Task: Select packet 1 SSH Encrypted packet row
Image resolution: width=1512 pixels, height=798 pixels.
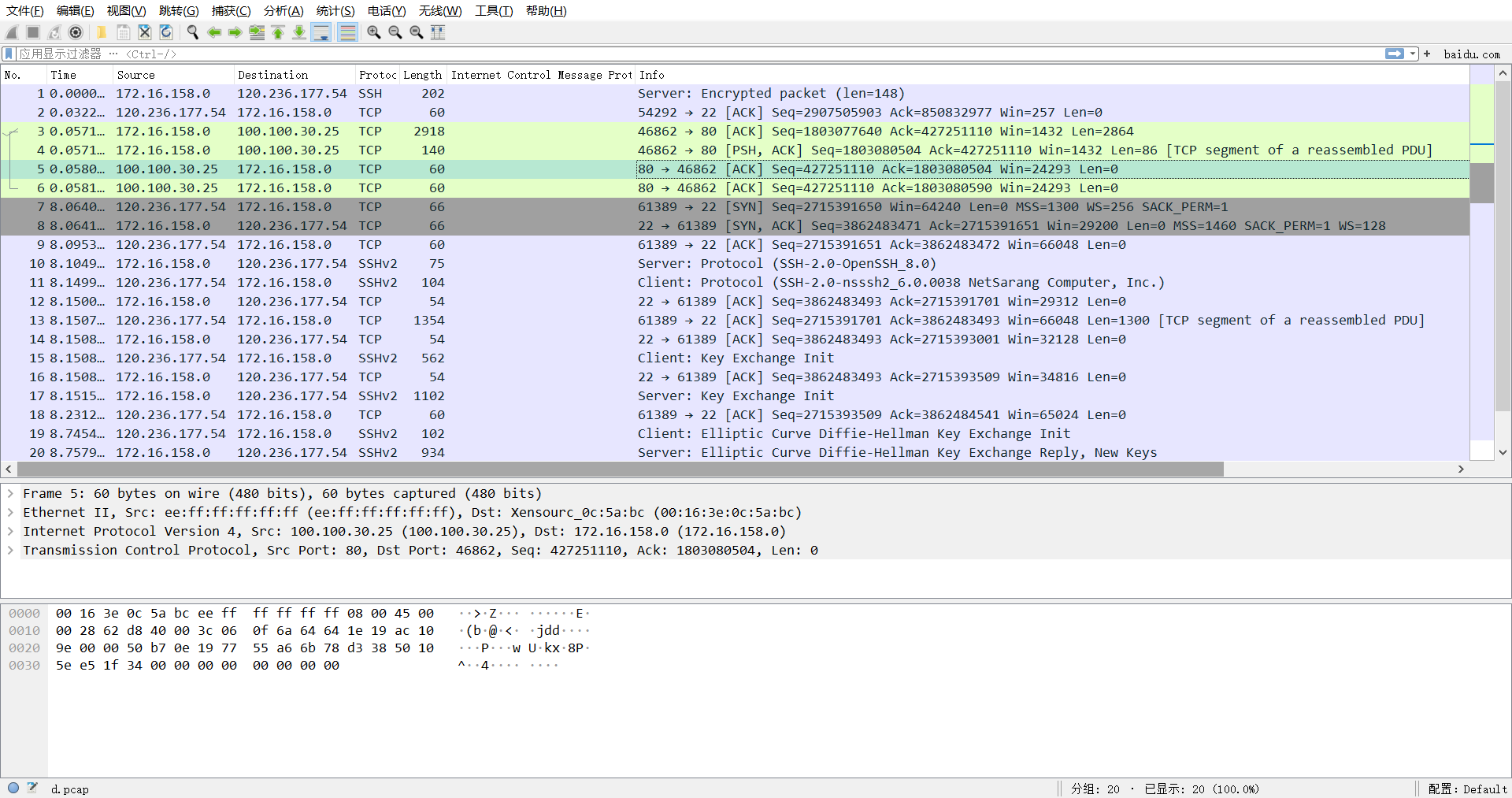Action: click(735, 93)
